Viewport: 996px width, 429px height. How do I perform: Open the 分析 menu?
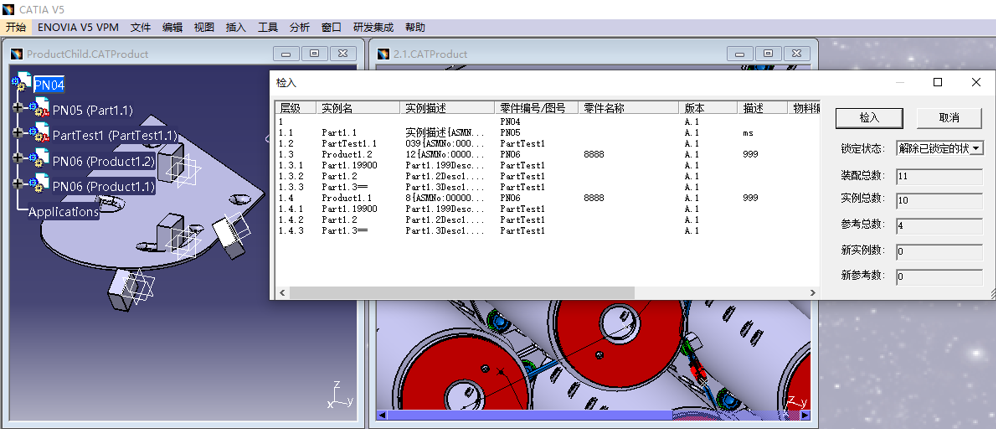(x=299, y=27)
